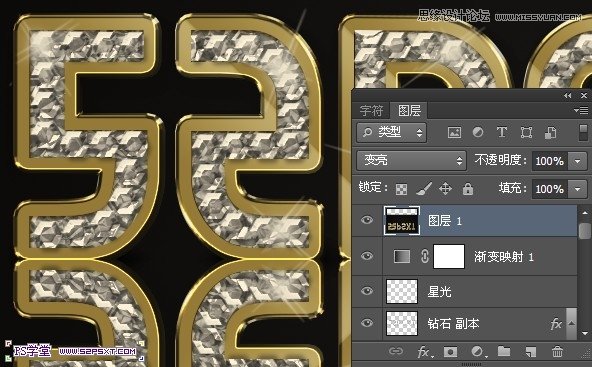The image size is (592, 367).
Task: Open the 类型 filter dropdown
Action: (391, 132)
